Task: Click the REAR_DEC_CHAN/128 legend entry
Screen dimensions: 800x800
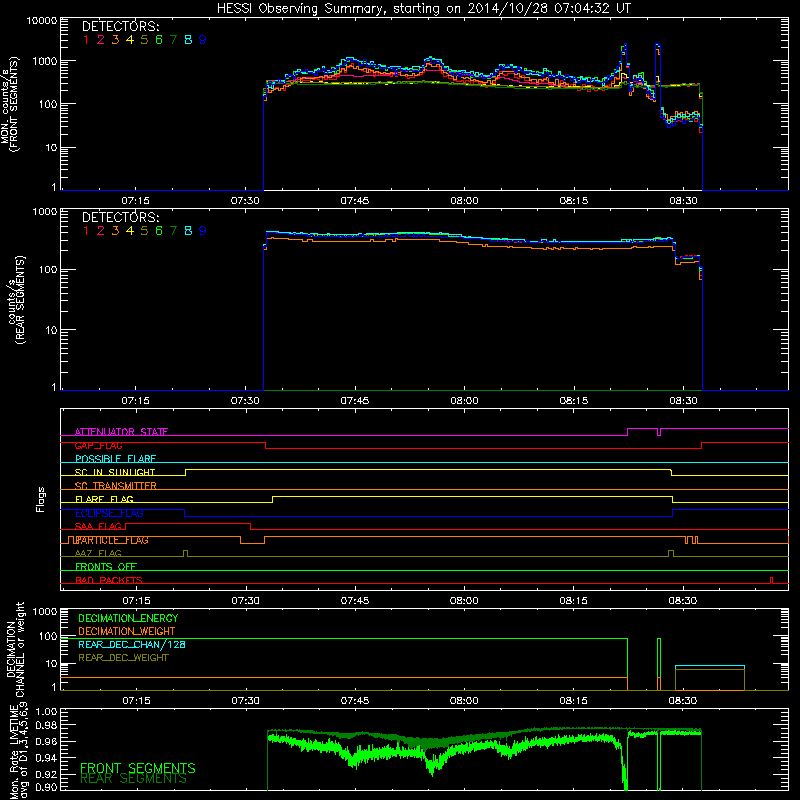Action: [132, 644]
